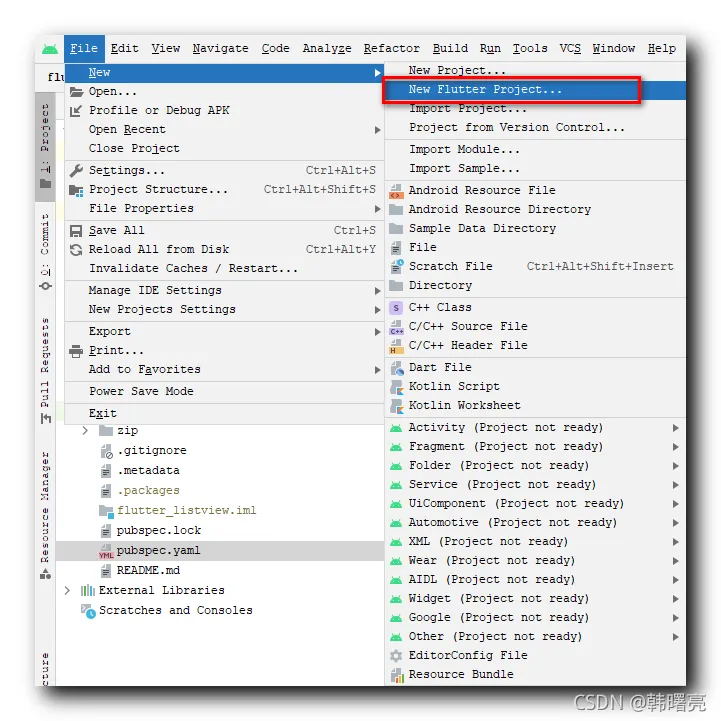This screenshot has height=721, width=721.
Task: Open the Help menu
Action: point(662,49)
